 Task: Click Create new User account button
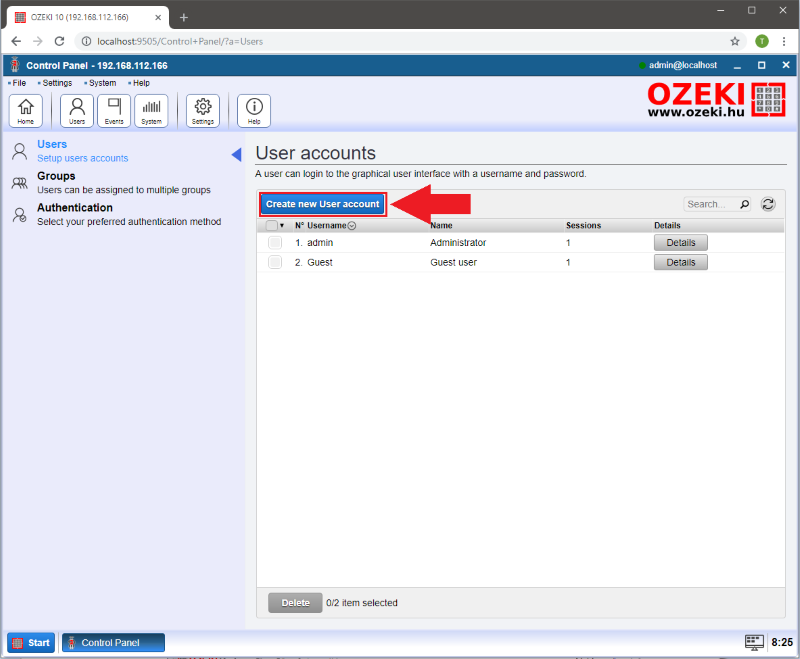[322, 204]
